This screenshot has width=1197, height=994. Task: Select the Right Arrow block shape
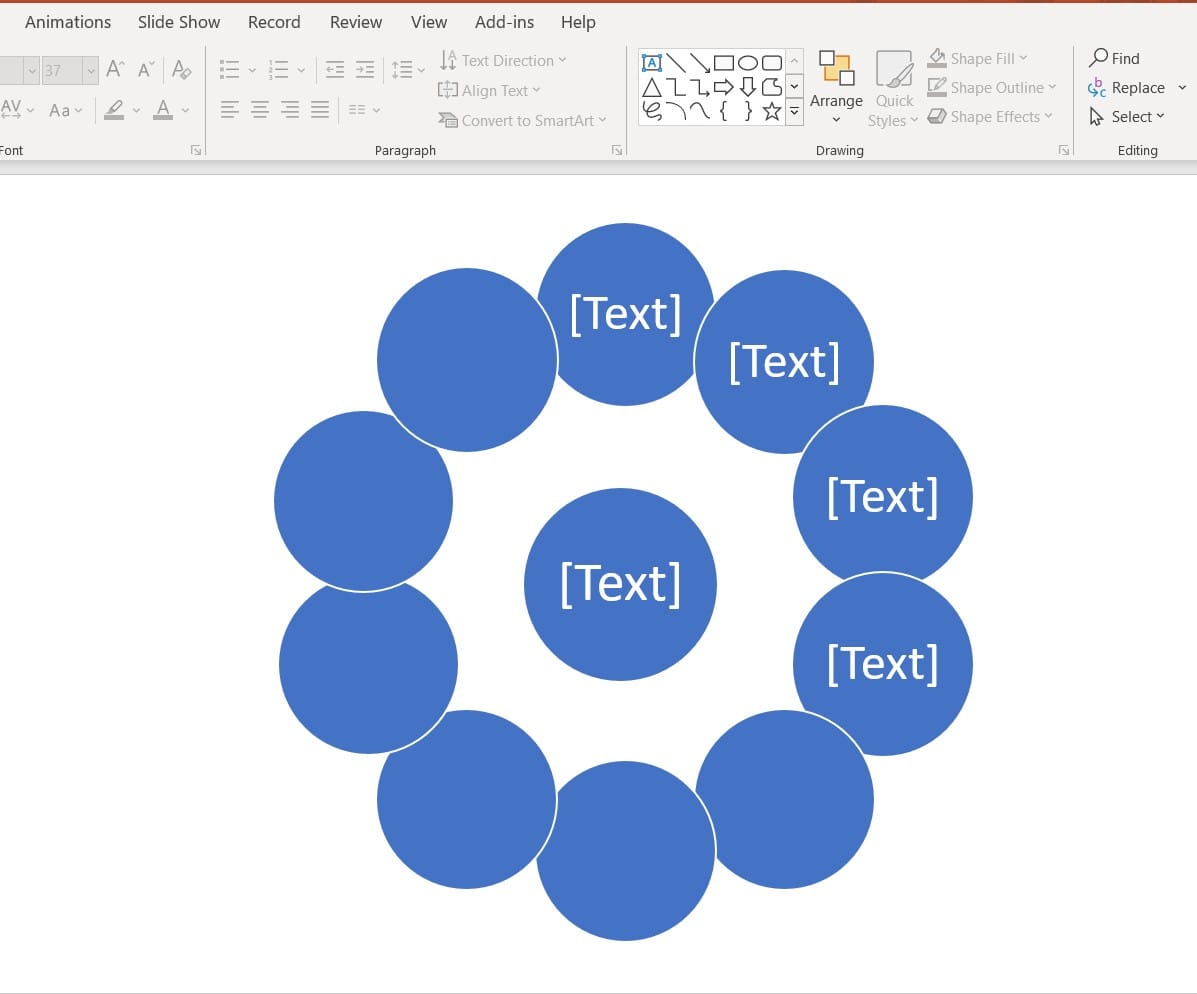[724, 87]
